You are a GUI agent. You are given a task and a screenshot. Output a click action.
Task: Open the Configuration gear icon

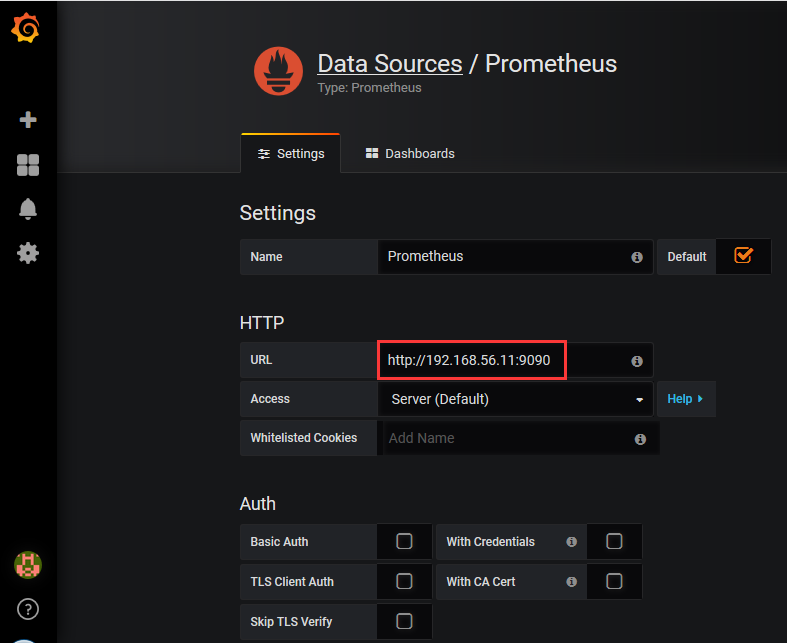28,253
